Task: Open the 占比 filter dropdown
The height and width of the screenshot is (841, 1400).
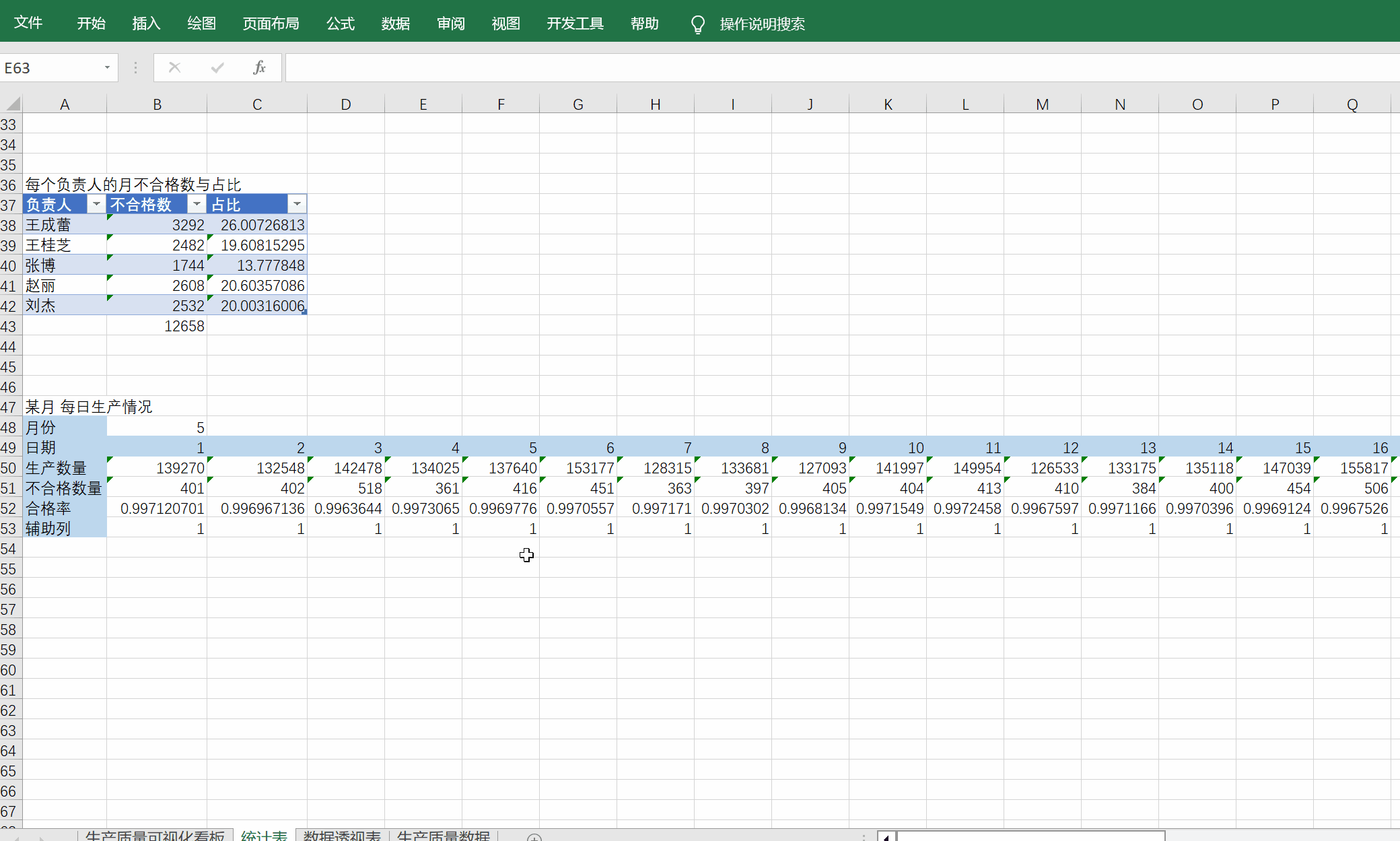Action: 297,204
